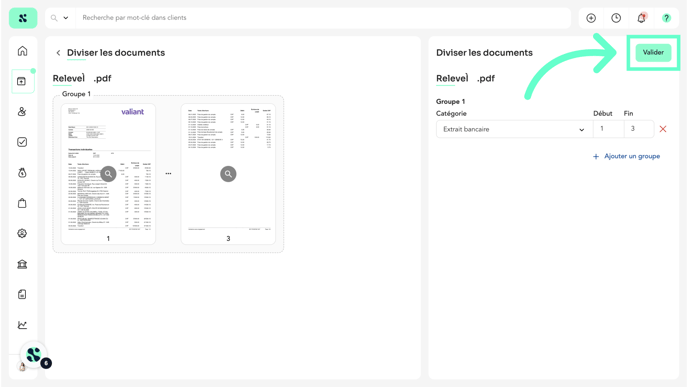Open the money bag icon in sidebar
Image resolution: width=688 pixels, height=387 pixels.
click(x=22, y=172)
